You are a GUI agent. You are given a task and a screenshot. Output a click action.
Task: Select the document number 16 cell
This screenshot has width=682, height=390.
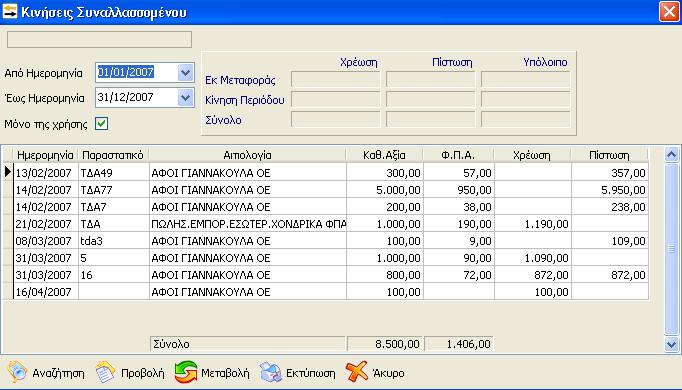click(x=114, y=275)
